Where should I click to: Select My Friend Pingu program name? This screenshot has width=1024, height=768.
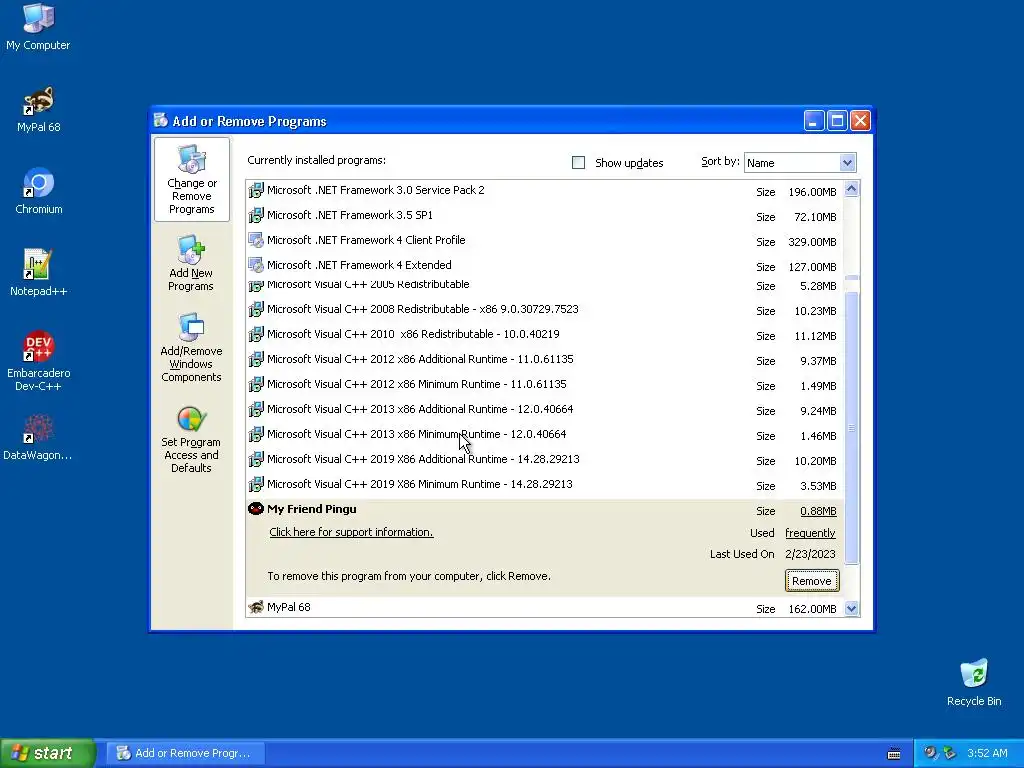[x=312, y=509]
